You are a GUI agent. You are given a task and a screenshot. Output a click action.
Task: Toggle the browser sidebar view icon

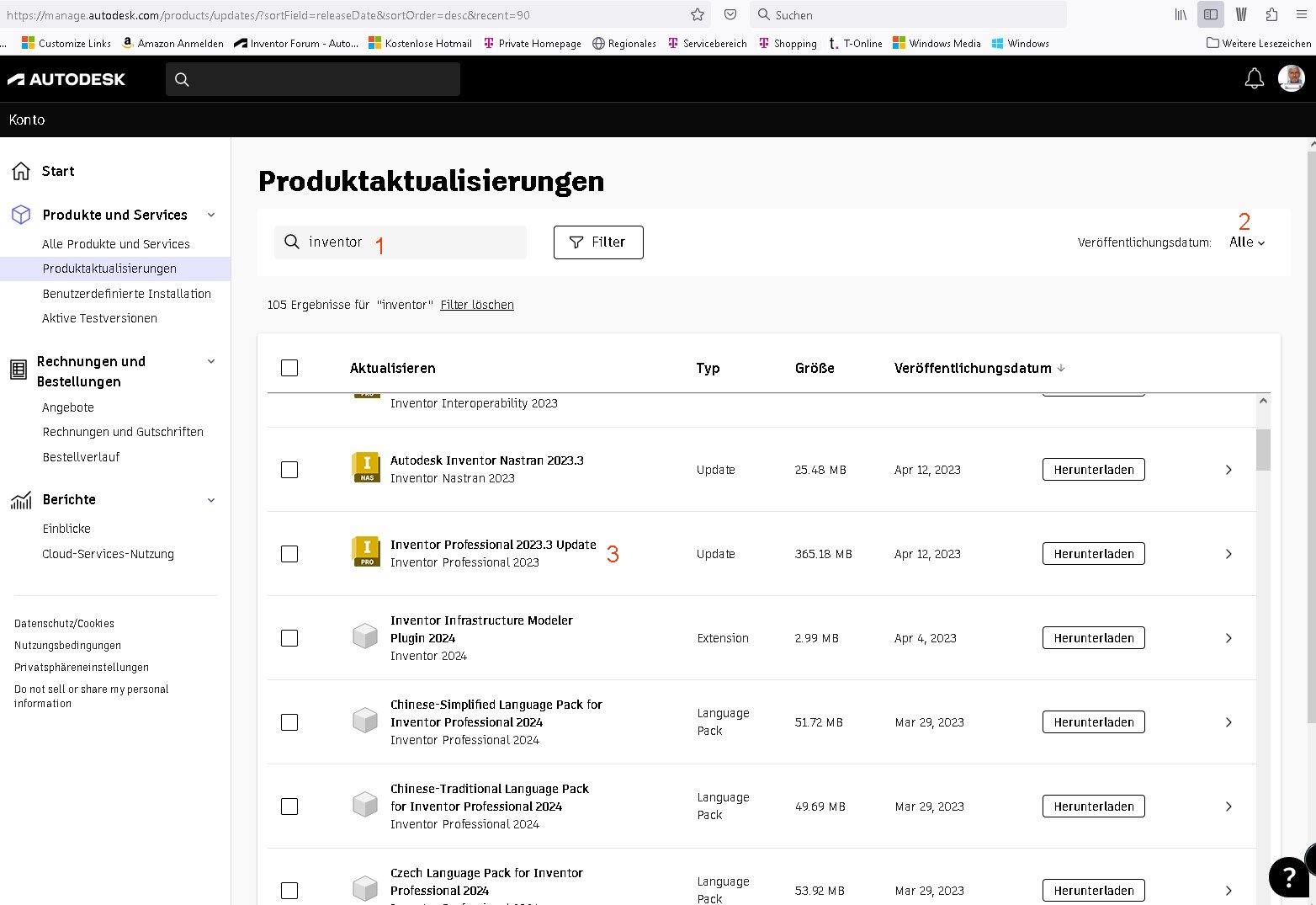pyautogui.click(x=1211, y=14)
